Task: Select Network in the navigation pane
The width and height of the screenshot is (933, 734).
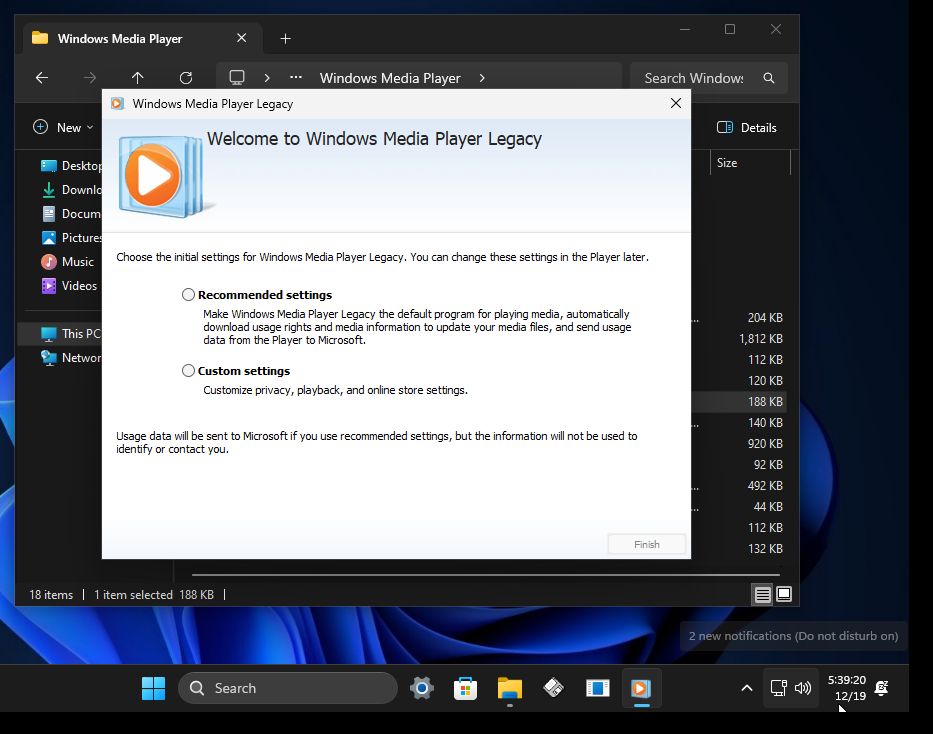Action: pos(71,357)
